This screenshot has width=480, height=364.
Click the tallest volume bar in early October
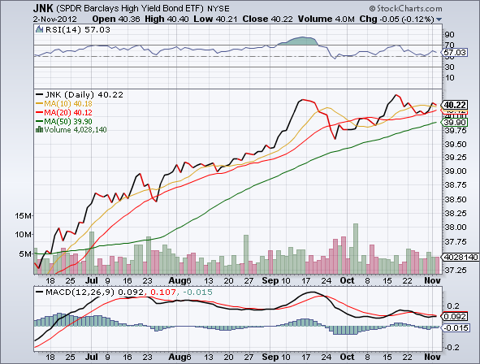356,249
